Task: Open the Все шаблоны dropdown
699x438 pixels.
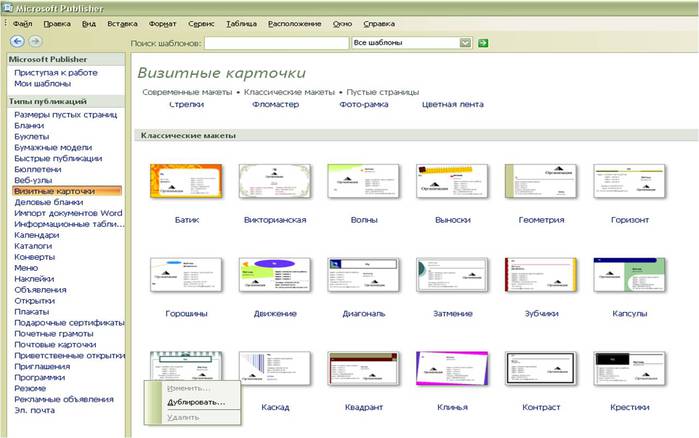Action: [x=465, y=43]
